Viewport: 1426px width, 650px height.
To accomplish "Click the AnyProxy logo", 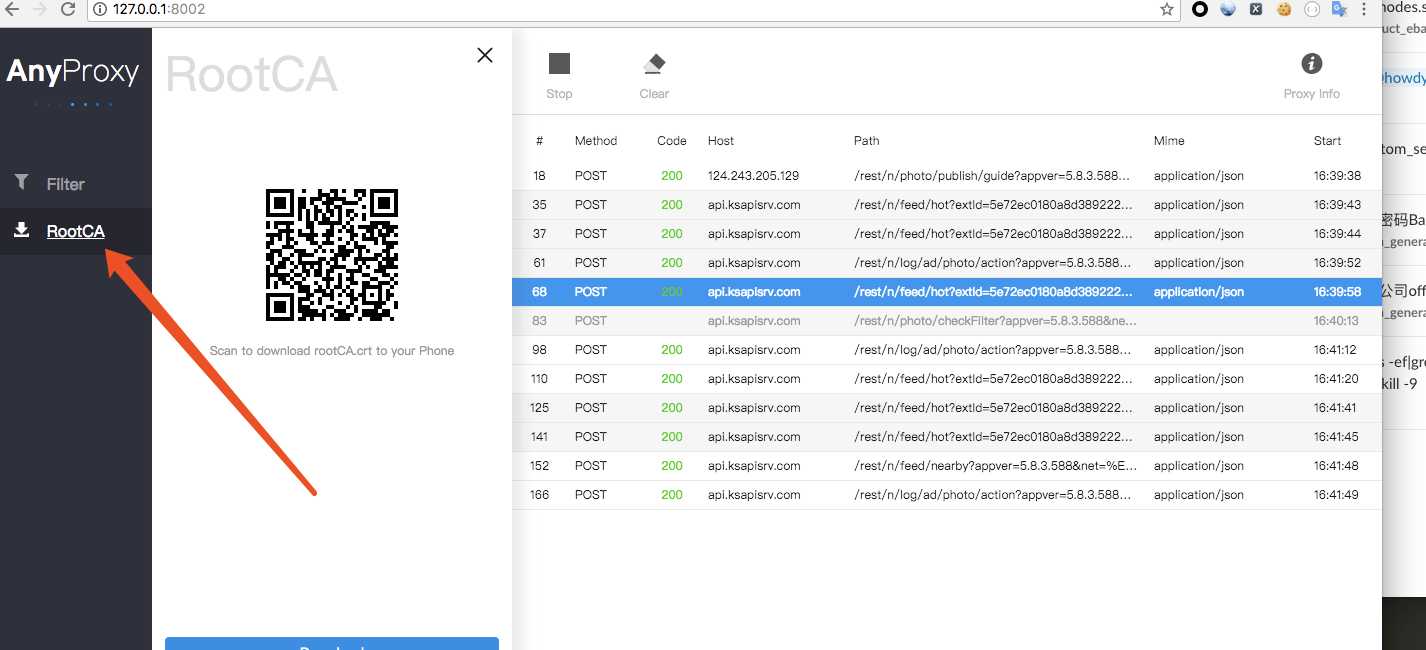I will (72, 72).
